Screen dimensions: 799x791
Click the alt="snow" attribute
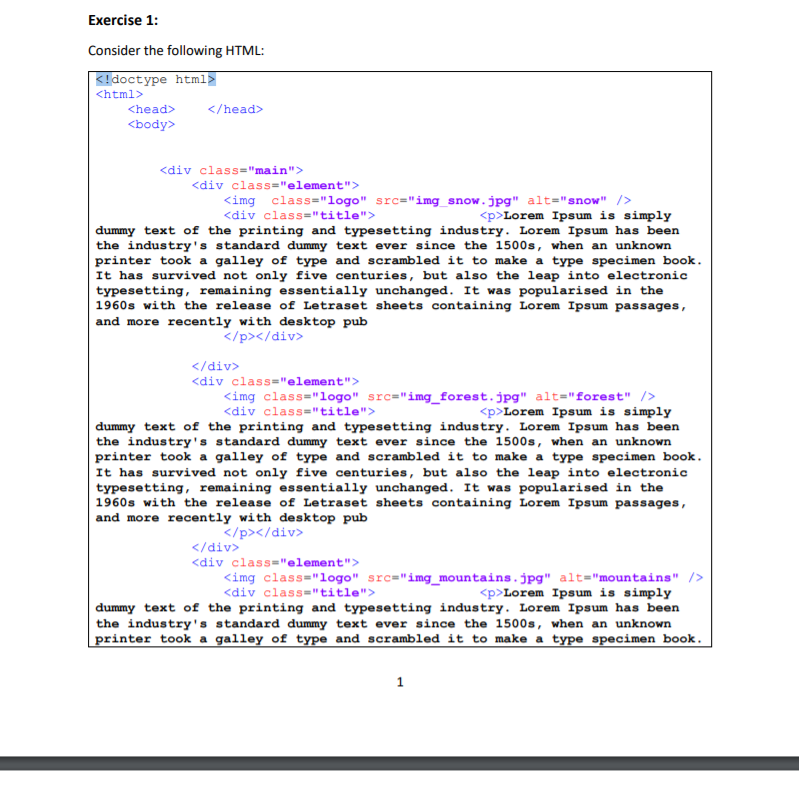click(567, 201)
